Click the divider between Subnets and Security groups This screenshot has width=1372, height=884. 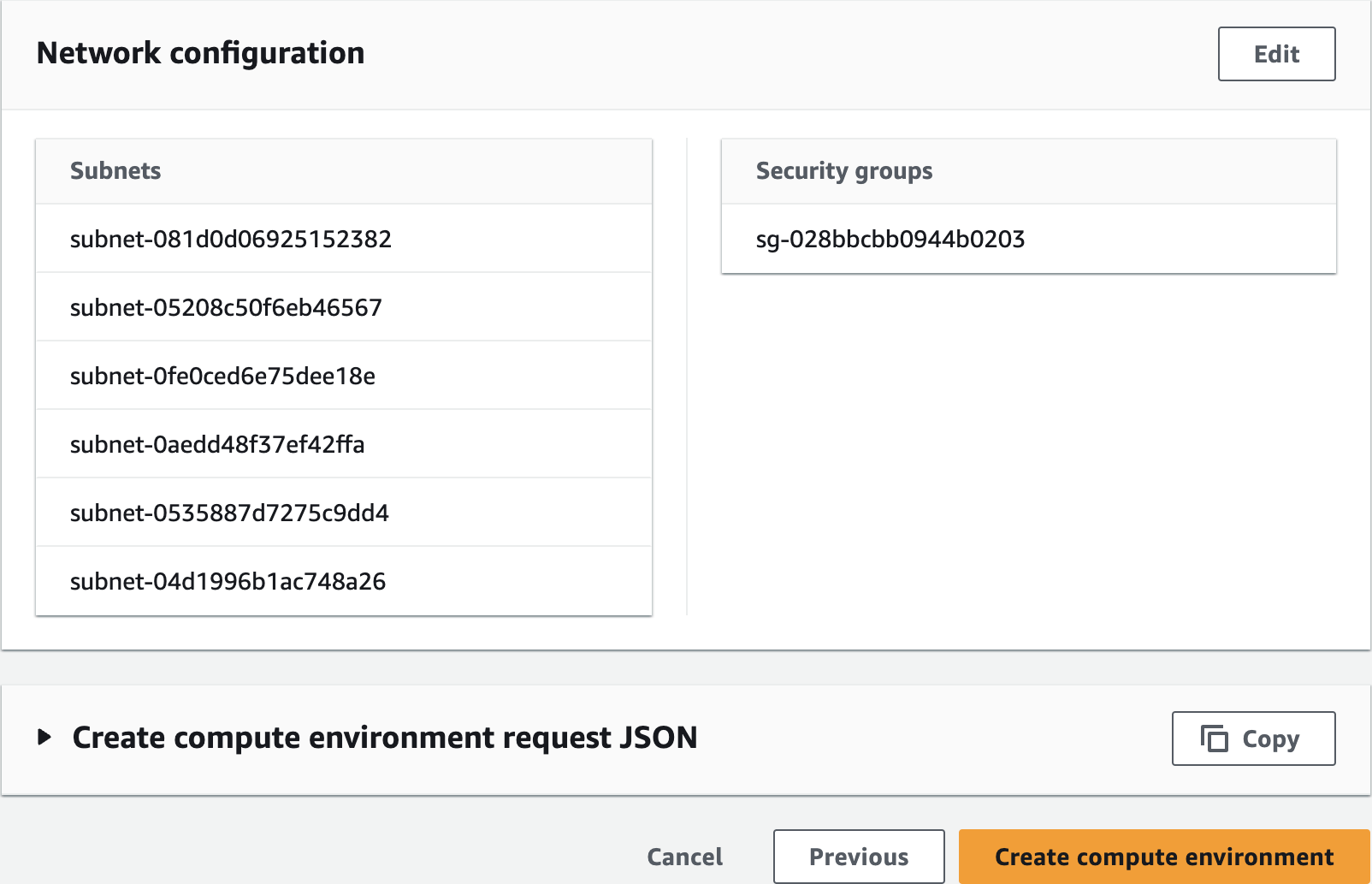coord(687,377)
